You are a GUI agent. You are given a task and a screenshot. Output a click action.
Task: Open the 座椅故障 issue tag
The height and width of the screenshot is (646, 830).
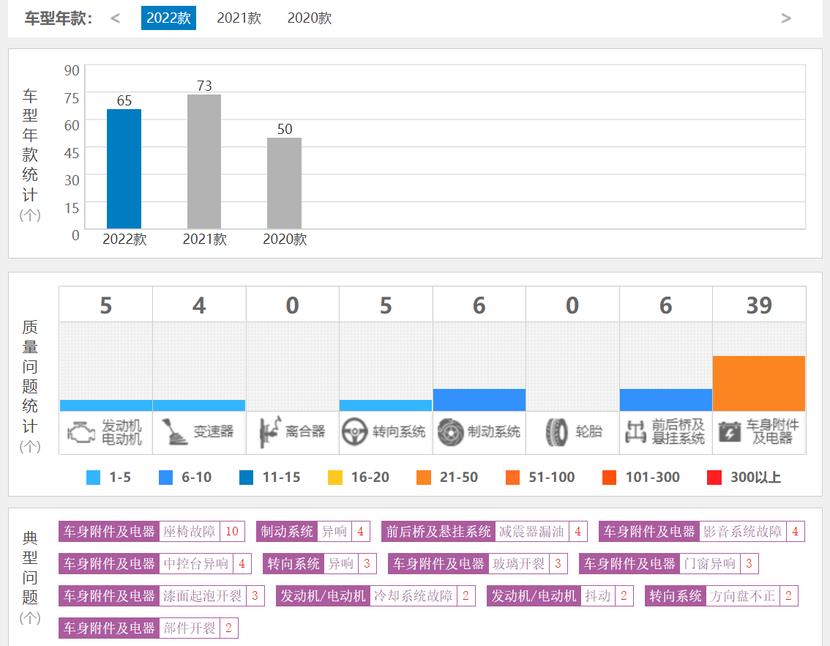(151, 532)
